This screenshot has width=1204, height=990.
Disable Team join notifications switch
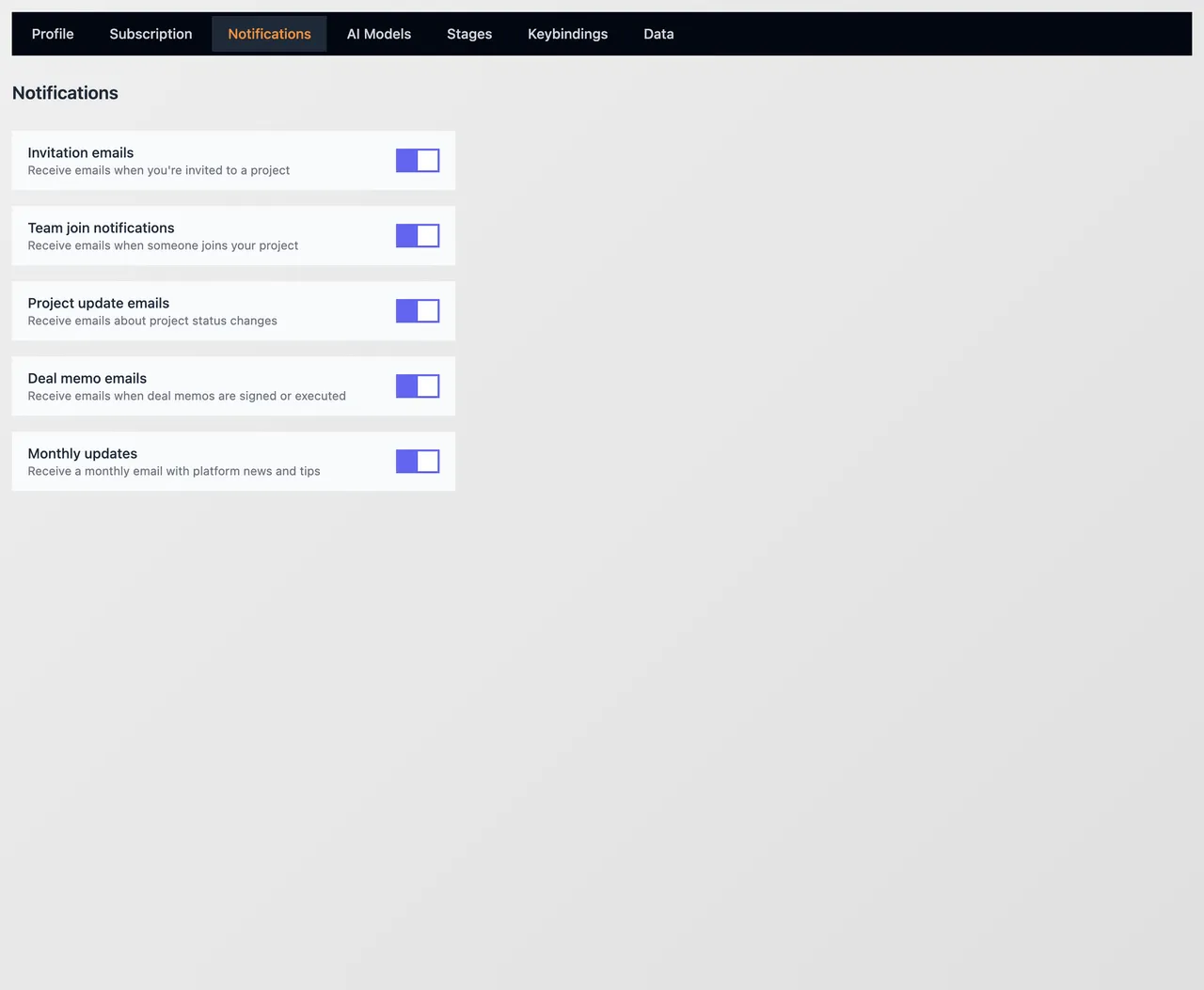[418, 236]
